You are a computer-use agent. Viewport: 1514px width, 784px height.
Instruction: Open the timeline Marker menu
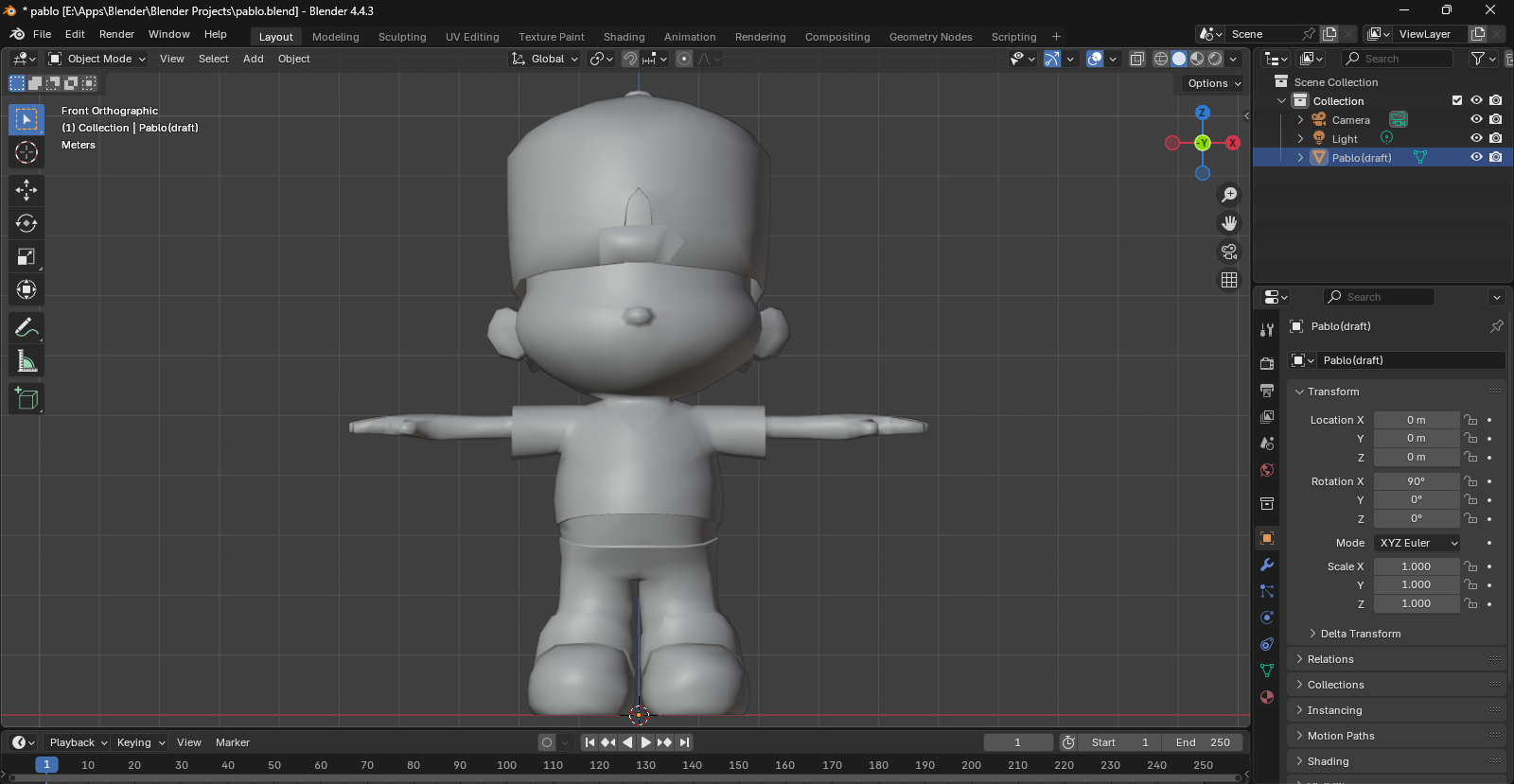(232, 742)
